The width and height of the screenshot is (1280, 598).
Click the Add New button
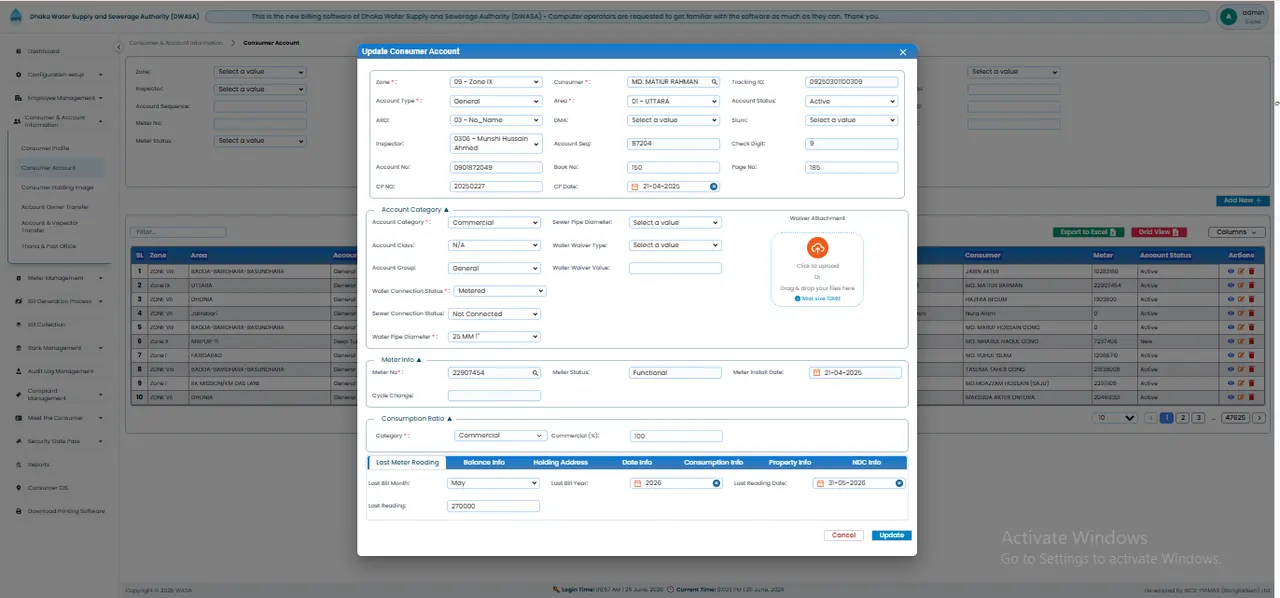point(1243,200)
